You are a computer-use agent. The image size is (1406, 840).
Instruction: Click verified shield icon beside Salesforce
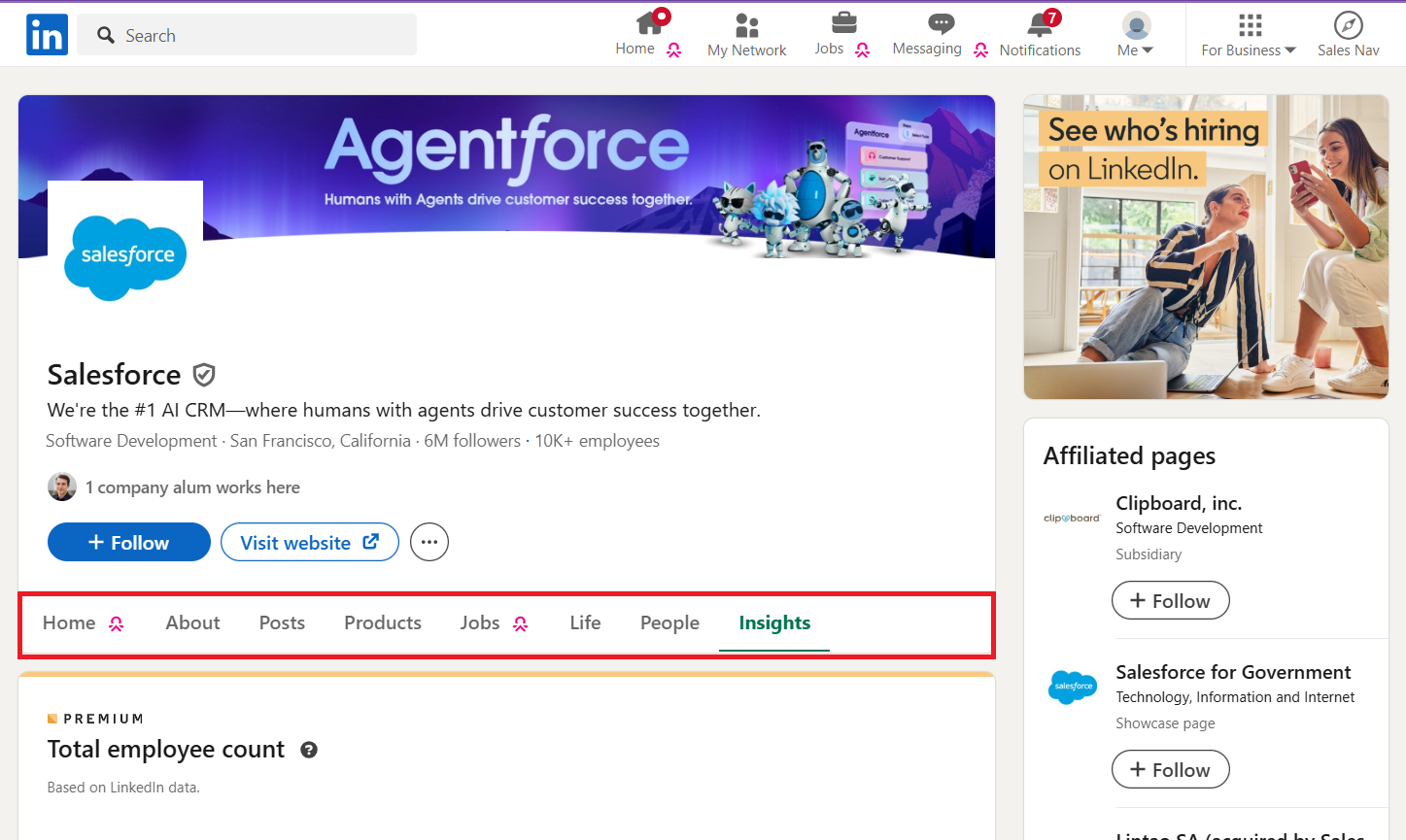click(x=204, y=375)
